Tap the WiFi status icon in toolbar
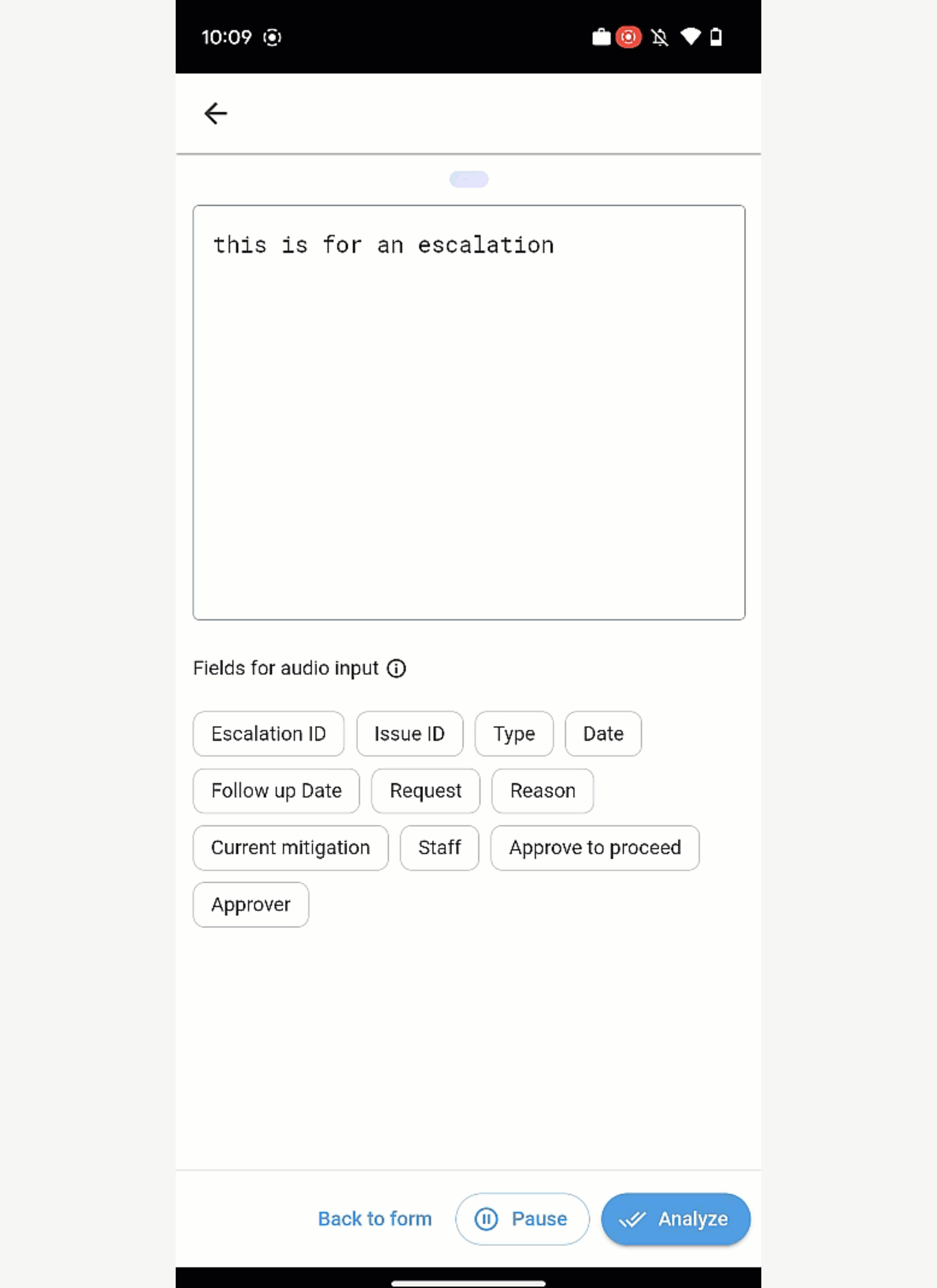Viewport: 937px width, 1288px height. (692, 37)
